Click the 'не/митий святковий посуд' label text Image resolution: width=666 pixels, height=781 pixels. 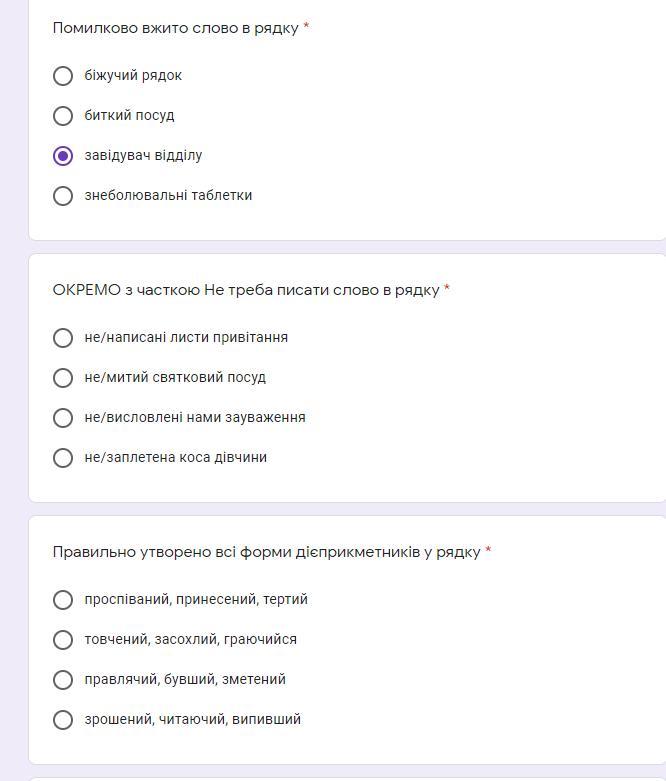[x=175, y=378]
